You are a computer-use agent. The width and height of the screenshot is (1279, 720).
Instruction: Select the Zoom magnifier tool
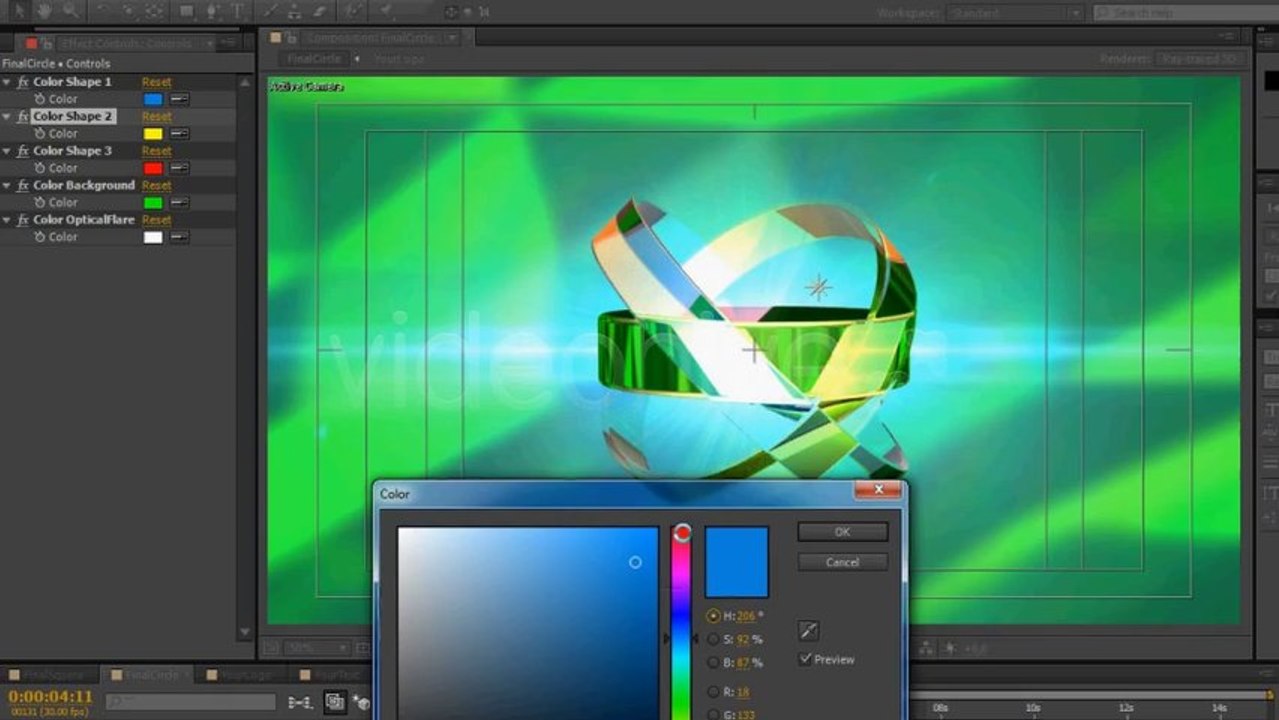71,12
